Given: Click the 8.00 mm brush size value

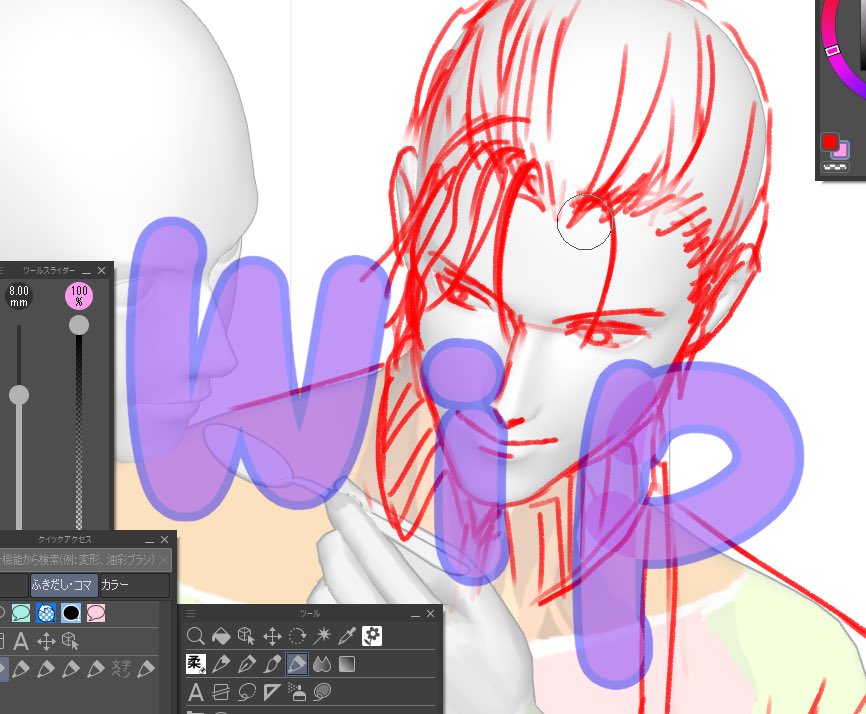Looking at the screenshot, I should click(x=19, y=297).
